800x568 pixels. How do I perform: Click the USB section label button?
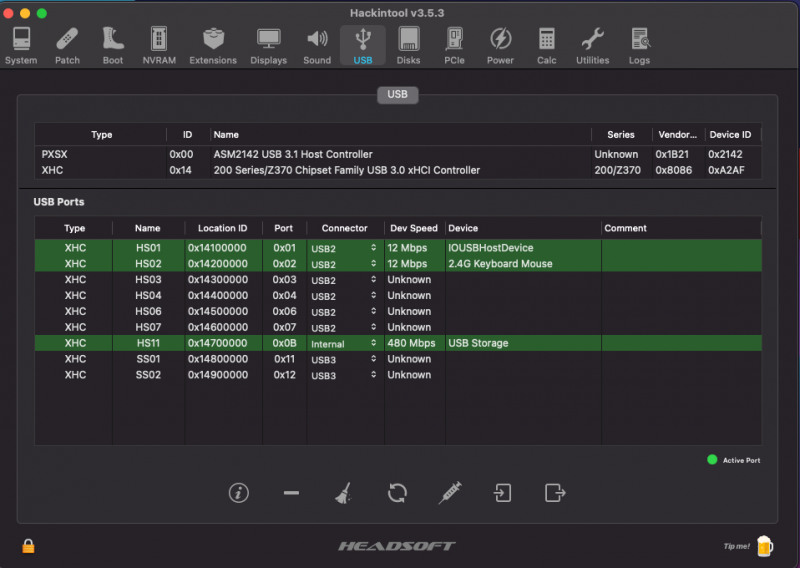(x=397, y=95)
